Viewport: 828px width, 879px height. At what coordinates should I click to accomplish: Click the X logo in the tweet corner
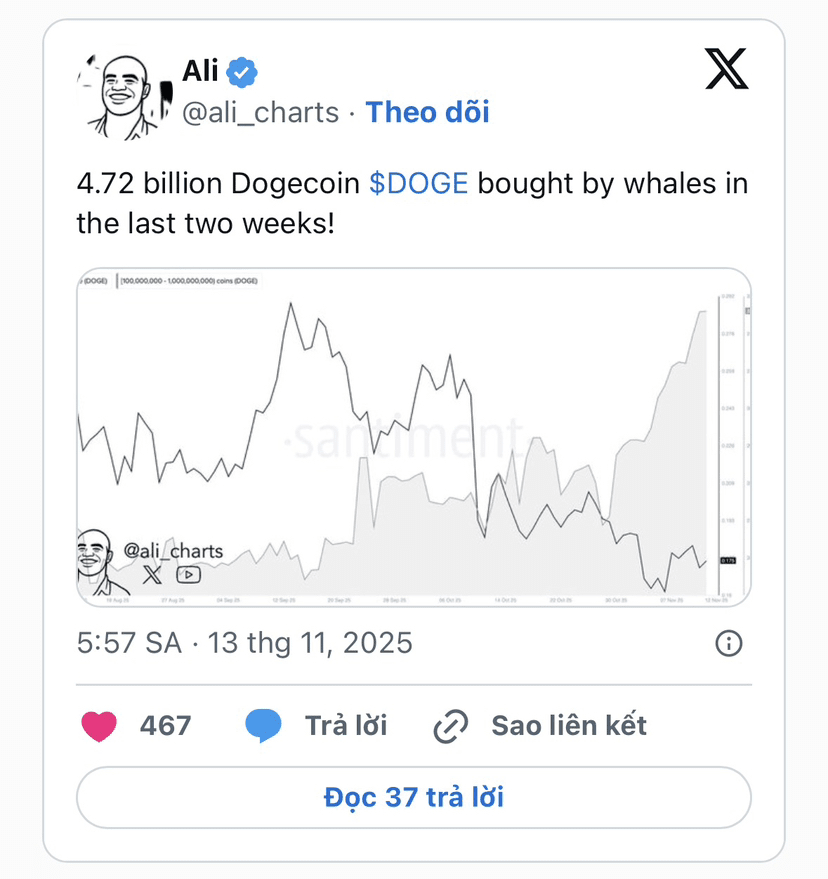(x=726, y=69)
